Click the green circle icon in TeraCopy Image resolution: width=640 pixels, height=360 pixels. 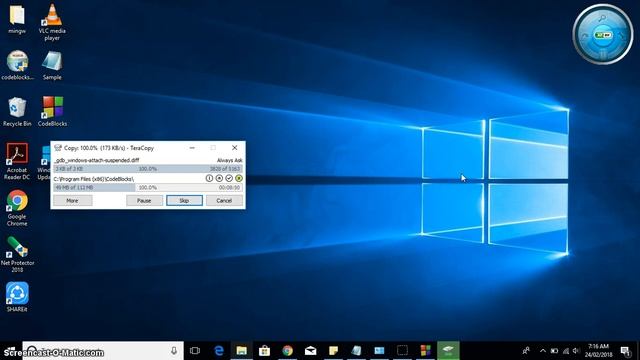coord(239,178)
